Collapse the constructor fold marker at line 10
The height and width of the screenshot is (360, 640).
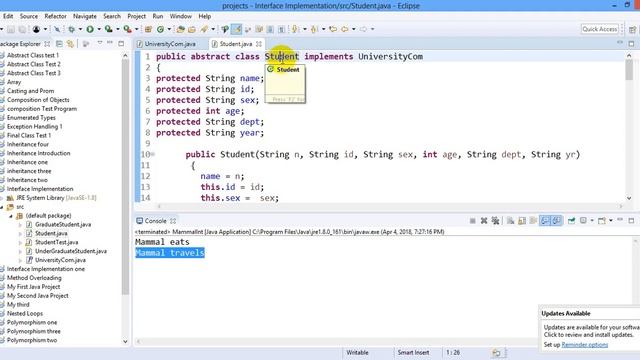point(153,154)
